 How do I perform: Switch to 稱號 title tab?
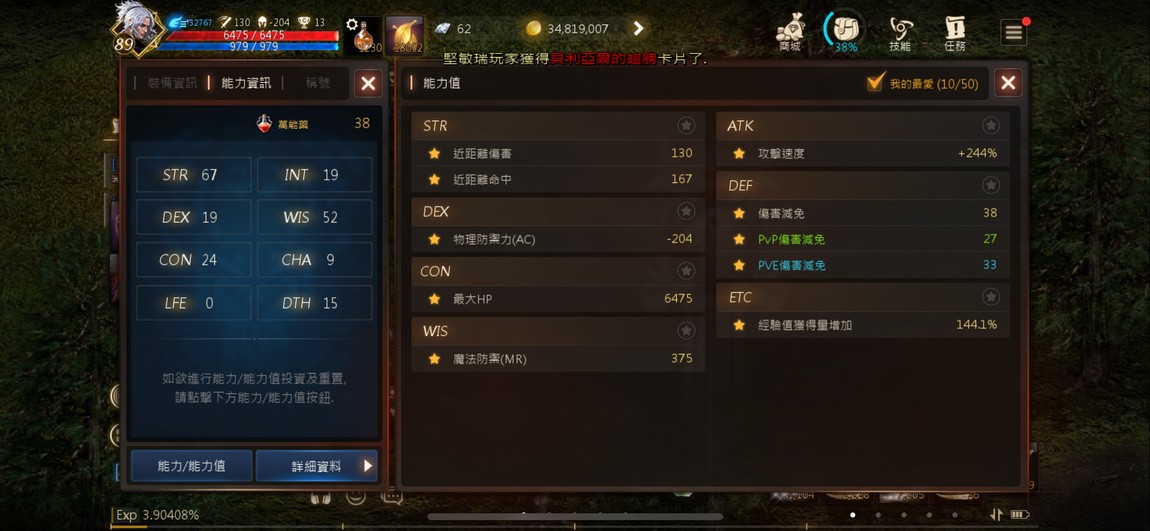coord(318,83)
